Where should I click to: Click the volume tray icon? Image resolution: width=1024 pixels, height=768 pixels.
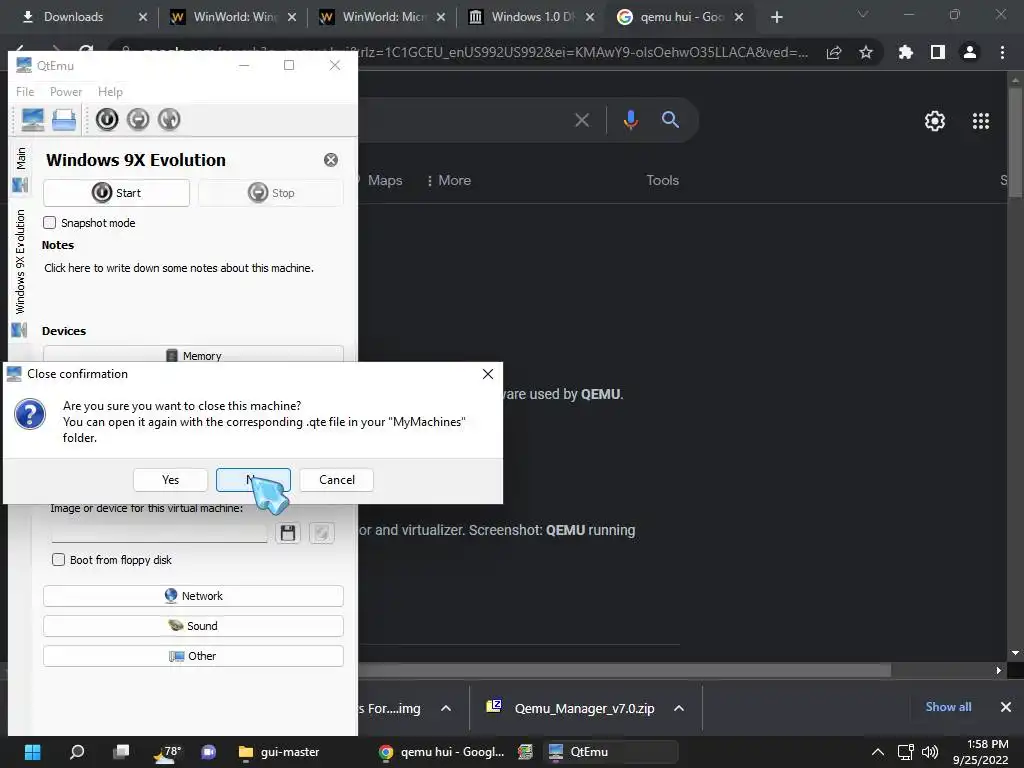(x=930, y=752)
